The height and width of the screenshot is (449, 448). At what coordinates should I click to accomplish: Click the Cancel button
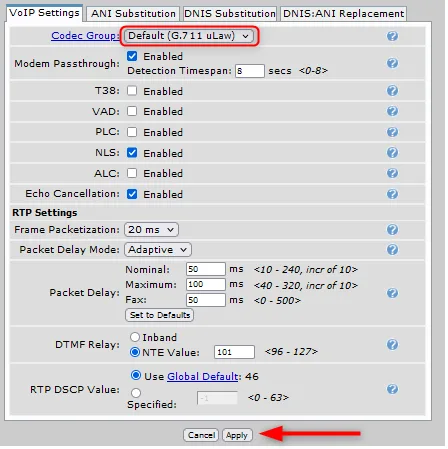point(201,435)
